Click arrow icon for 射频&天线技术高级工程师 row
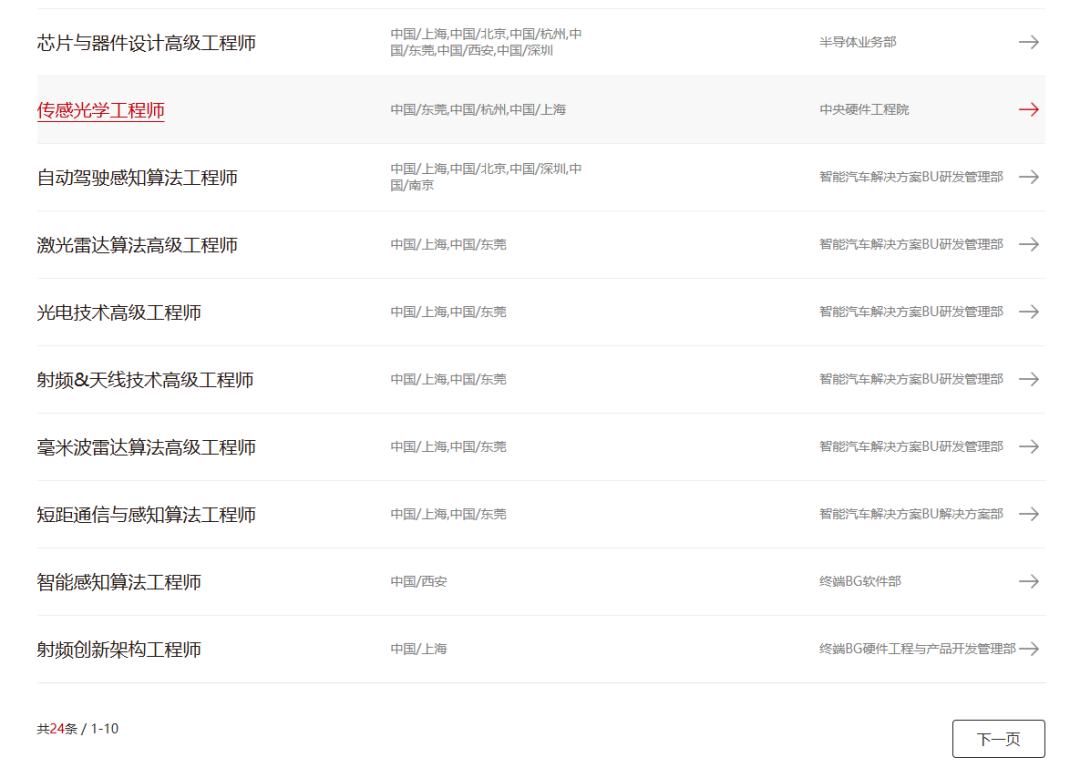 point(1029,380)
